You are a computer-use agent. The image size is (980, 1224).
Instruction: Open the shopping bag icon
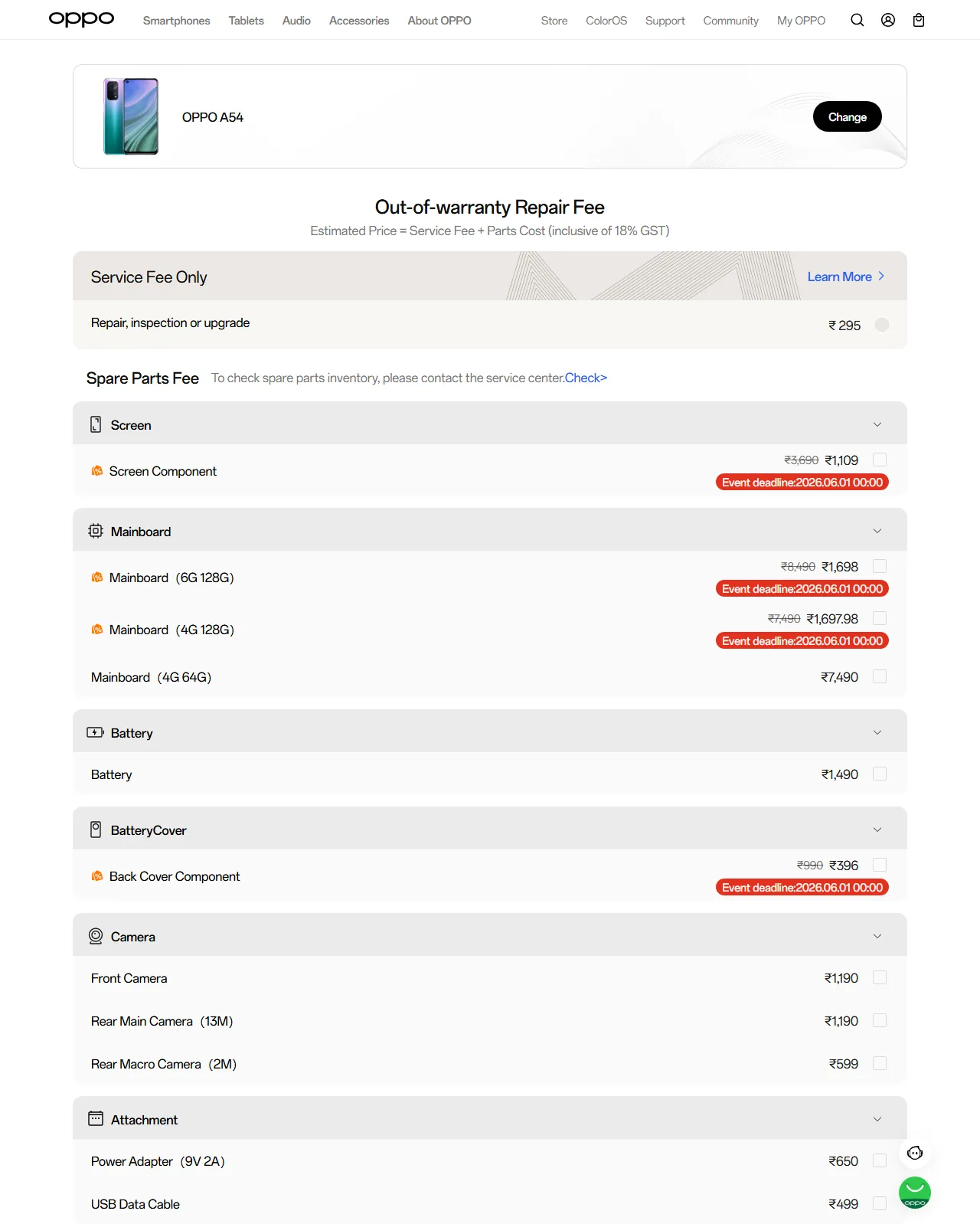[x=919, y=21]
